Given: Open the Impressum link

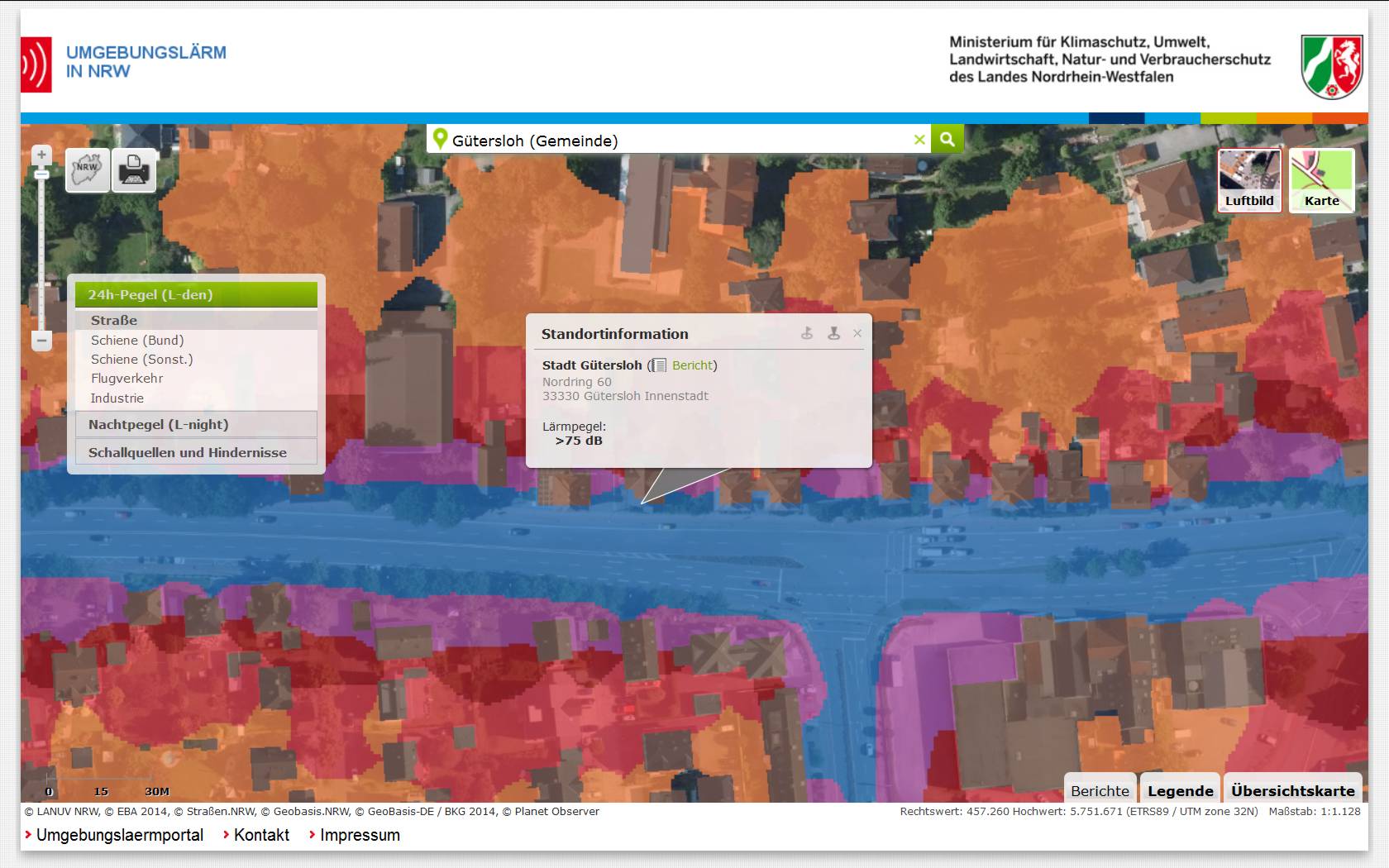Looking at the screenshot, I should 360,835.
